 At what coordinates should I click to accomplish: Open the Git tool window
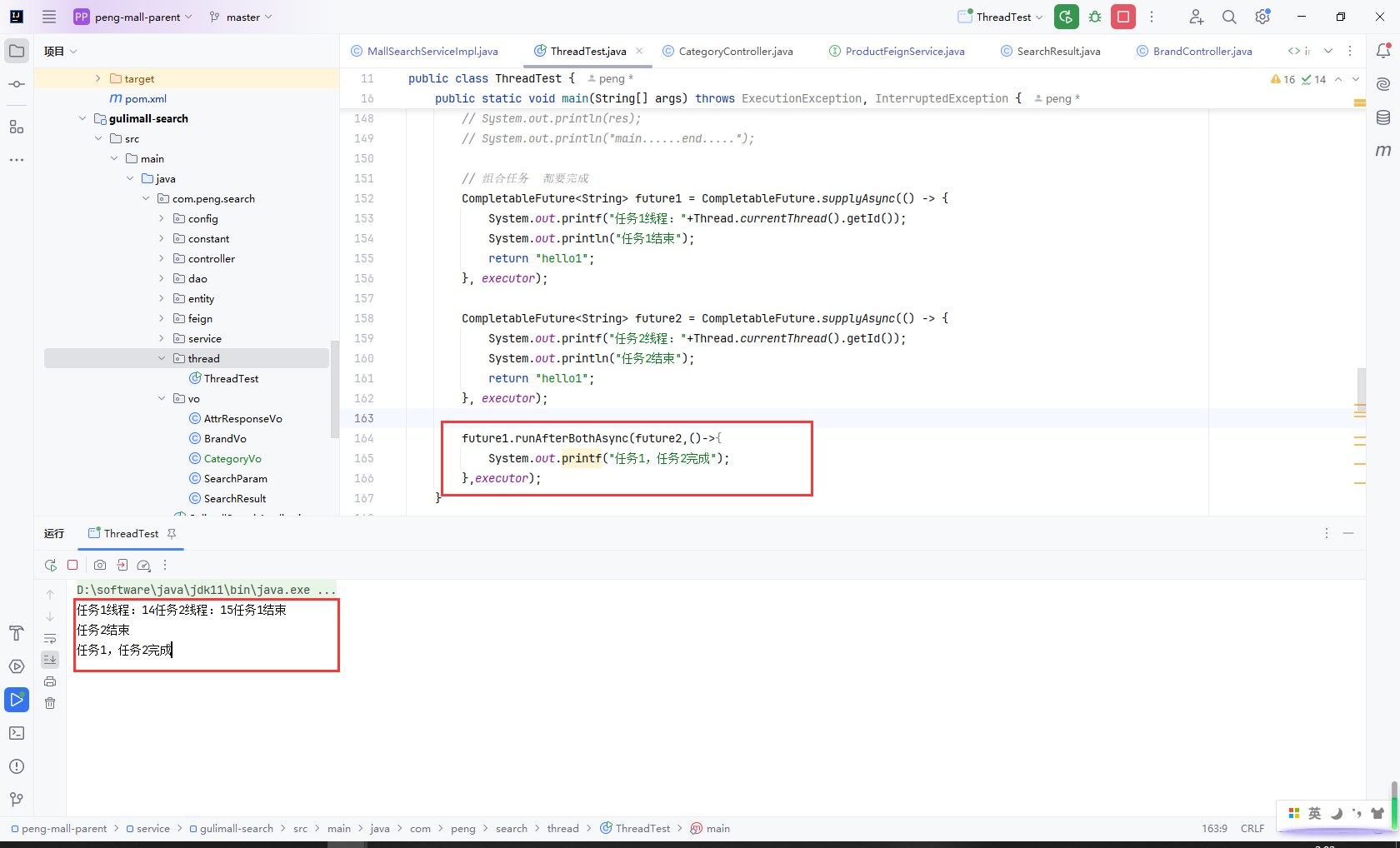pyautogui.click(x=17, y=800)
